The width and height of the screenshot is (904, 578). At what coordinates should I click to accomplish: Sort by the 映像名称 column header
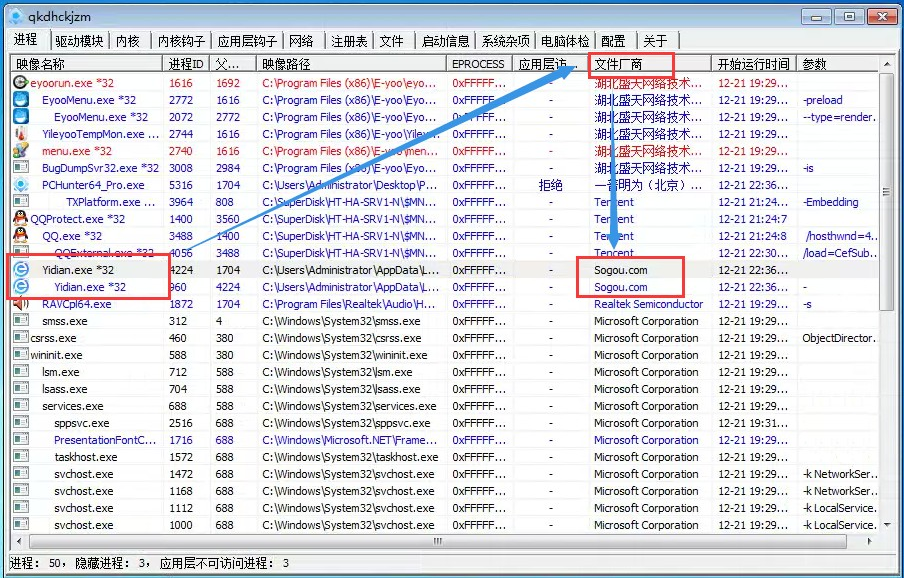coord(86,64)
